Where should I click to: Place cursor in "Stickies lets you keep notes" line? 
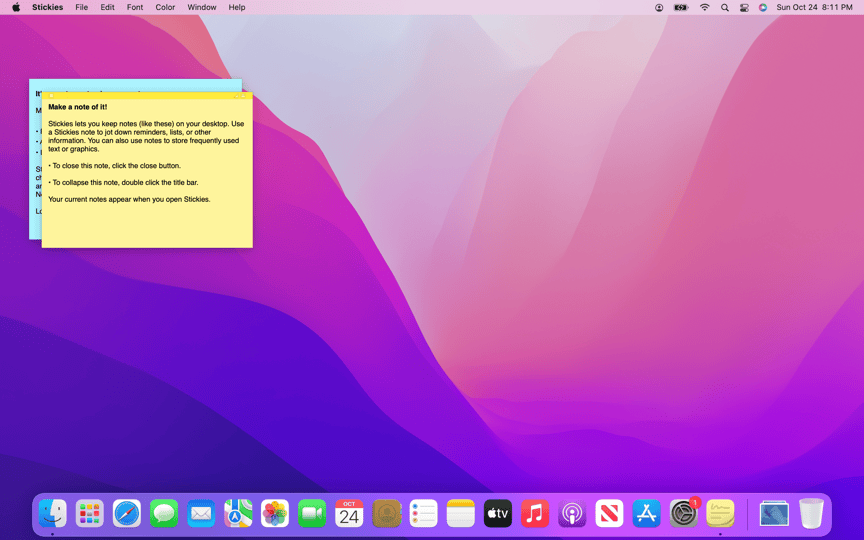click(x=146, y=124)
